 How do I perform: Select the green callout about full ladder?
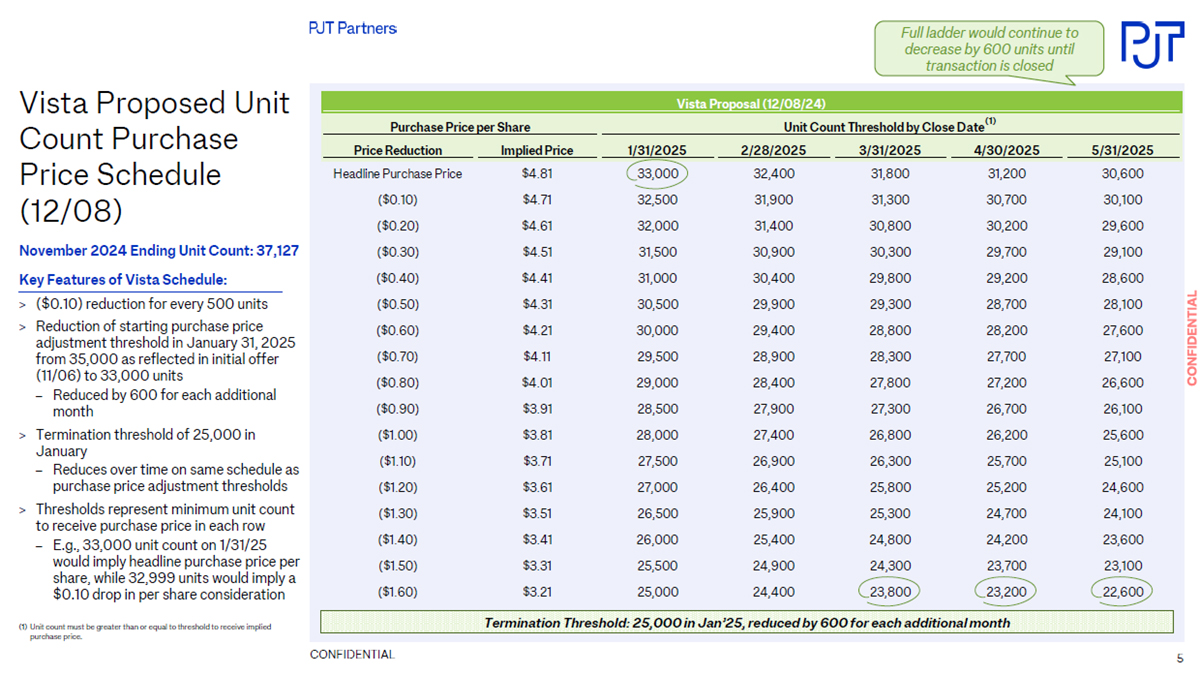[990, 49]
